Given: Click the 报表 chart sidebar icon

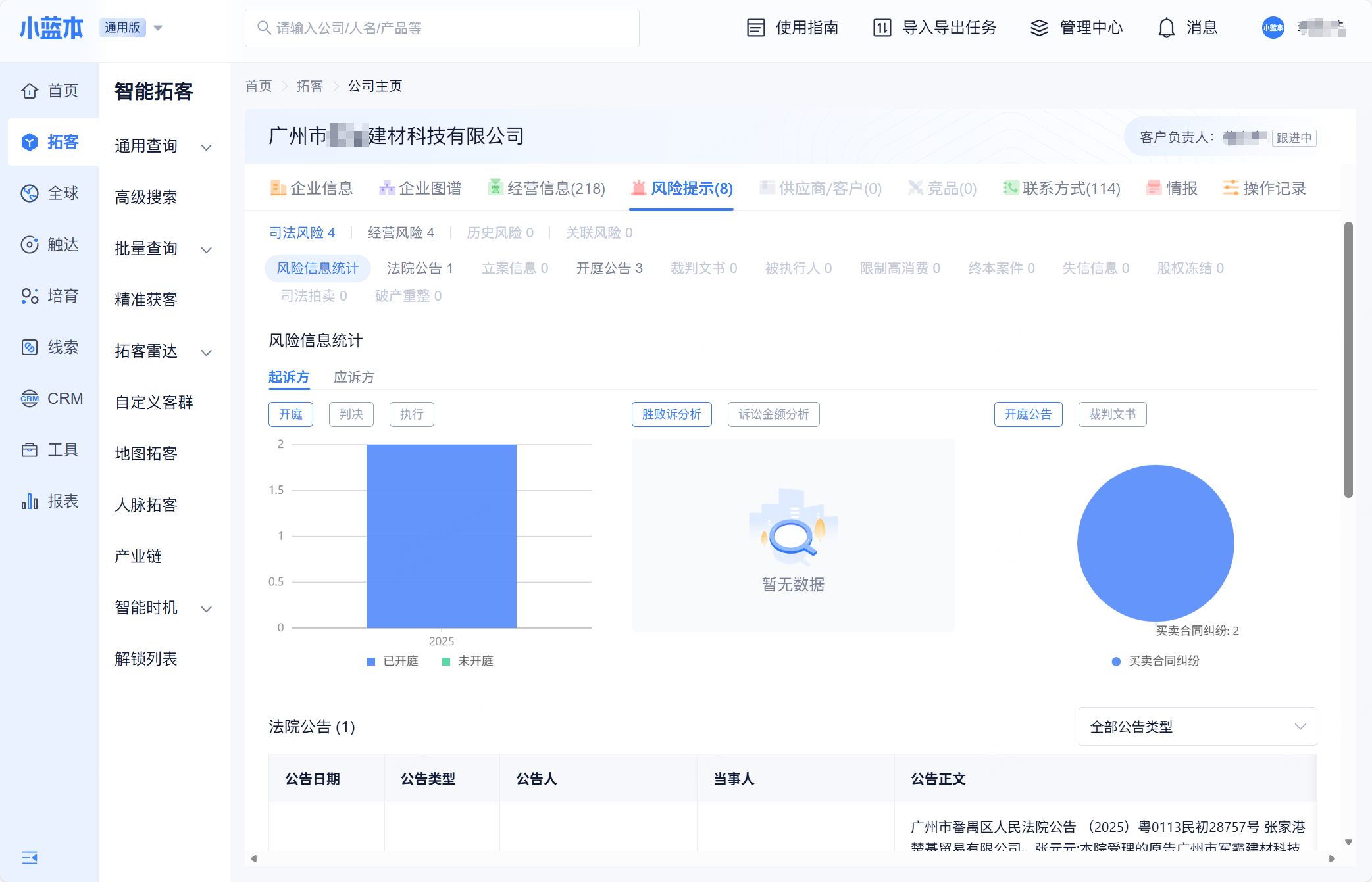Looking at the screenshot, I should [x=30, y=501].
